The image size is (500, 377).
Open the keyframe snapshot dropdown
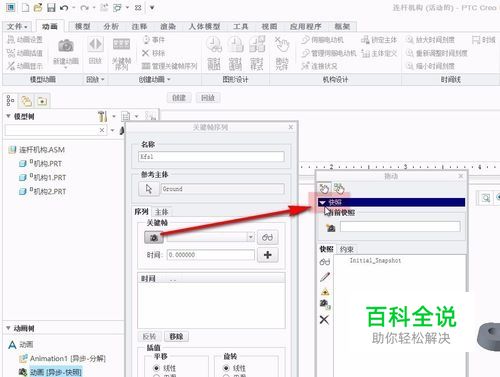pyautogui.click(x=251, y=237)
